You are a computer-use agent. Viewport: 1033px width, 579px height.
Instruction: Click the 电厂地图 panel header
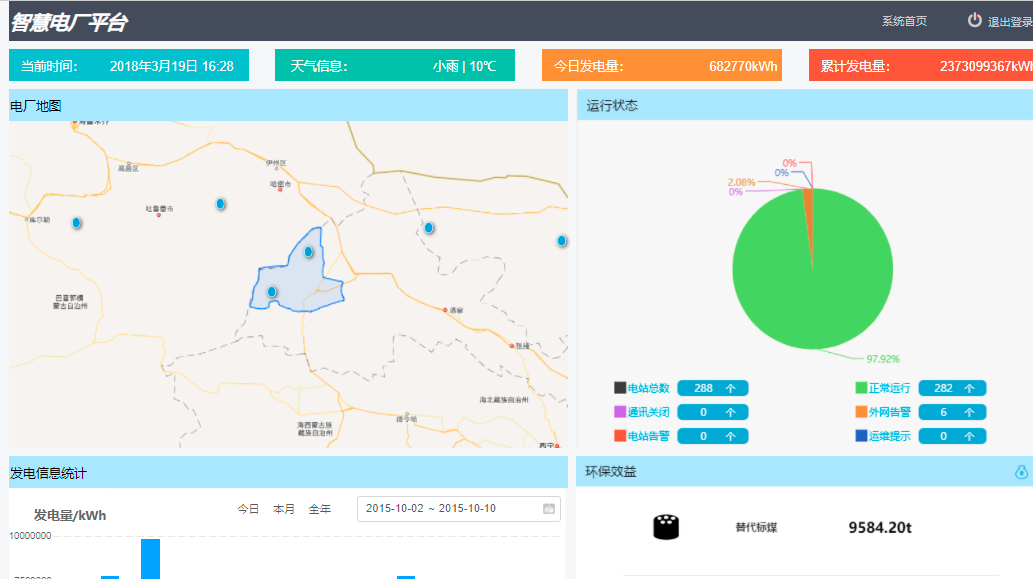coord(289,105)
